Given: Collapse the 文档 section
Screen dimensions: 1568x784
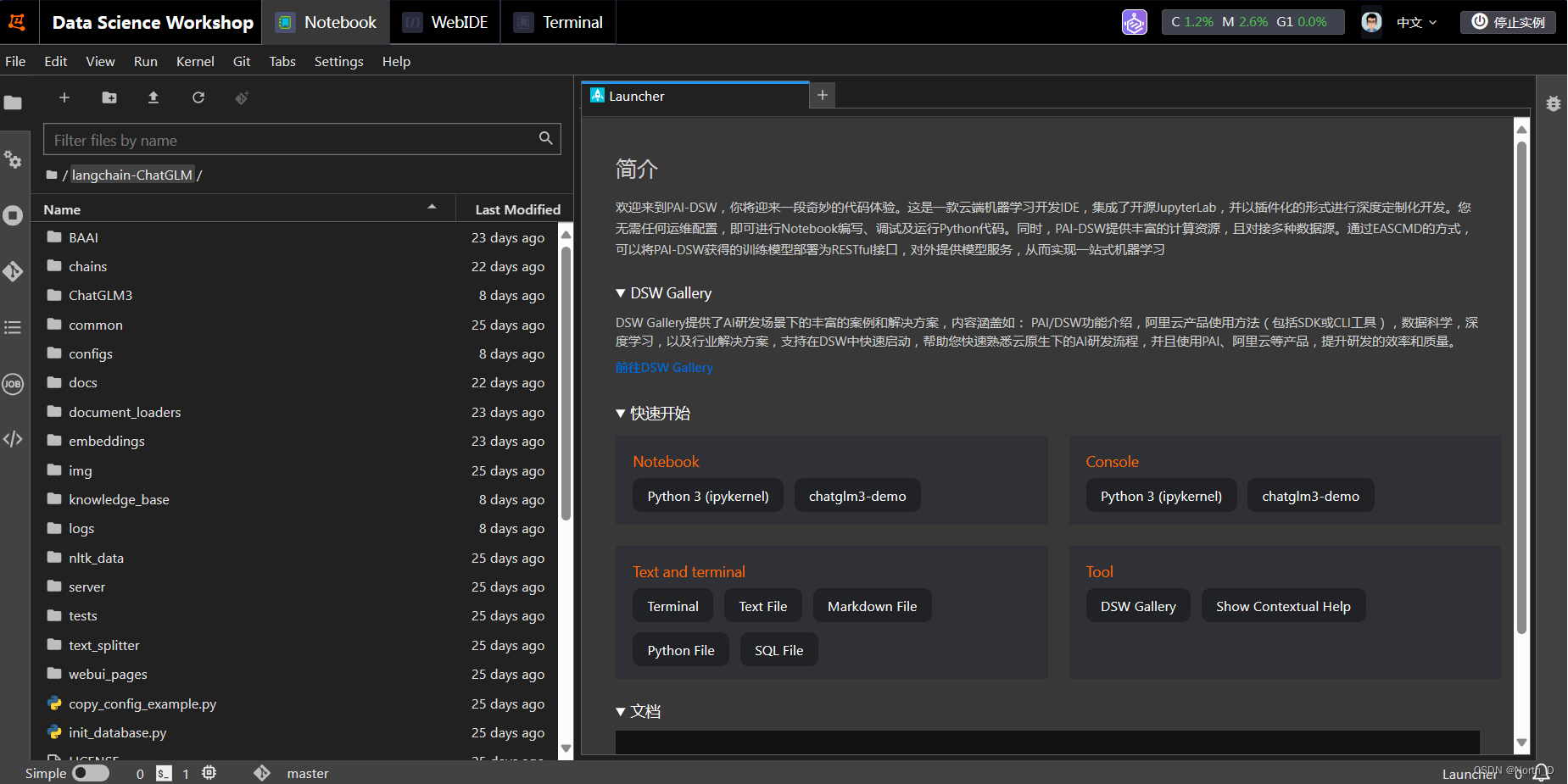Looking at the screenshot, I should 620,712.
